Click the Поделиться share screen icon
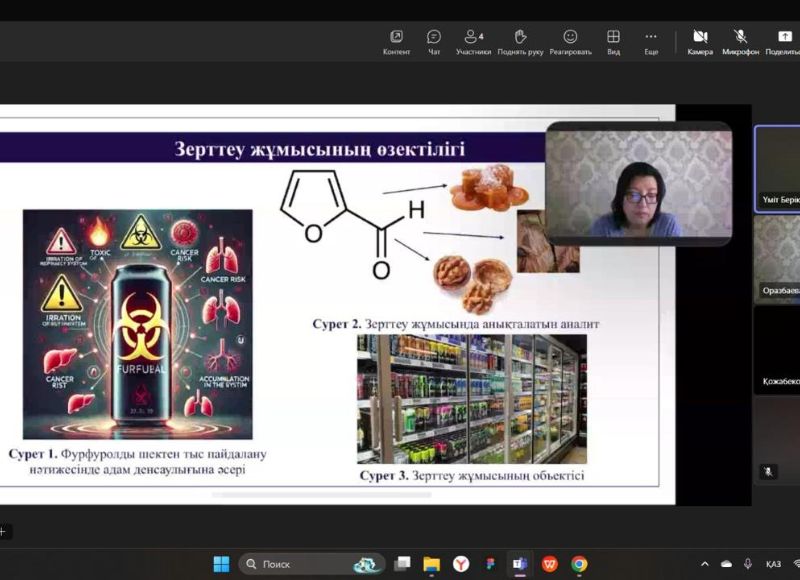 [784, 41]
